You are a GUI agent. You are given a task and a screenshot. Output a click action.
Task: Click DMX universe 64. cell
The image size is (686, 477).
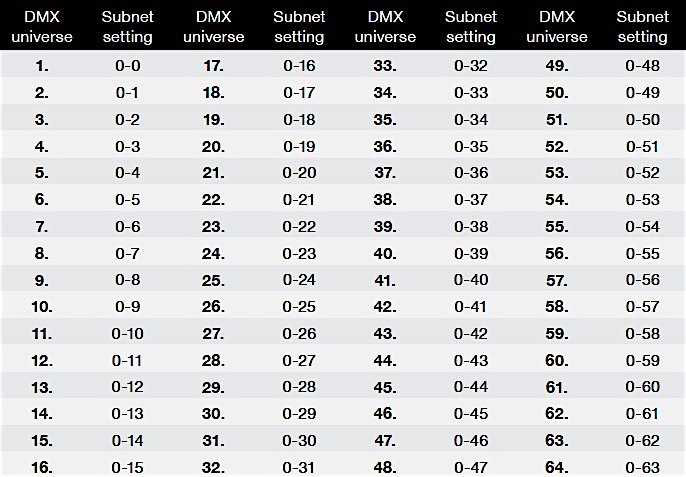[x=557, y=467]
